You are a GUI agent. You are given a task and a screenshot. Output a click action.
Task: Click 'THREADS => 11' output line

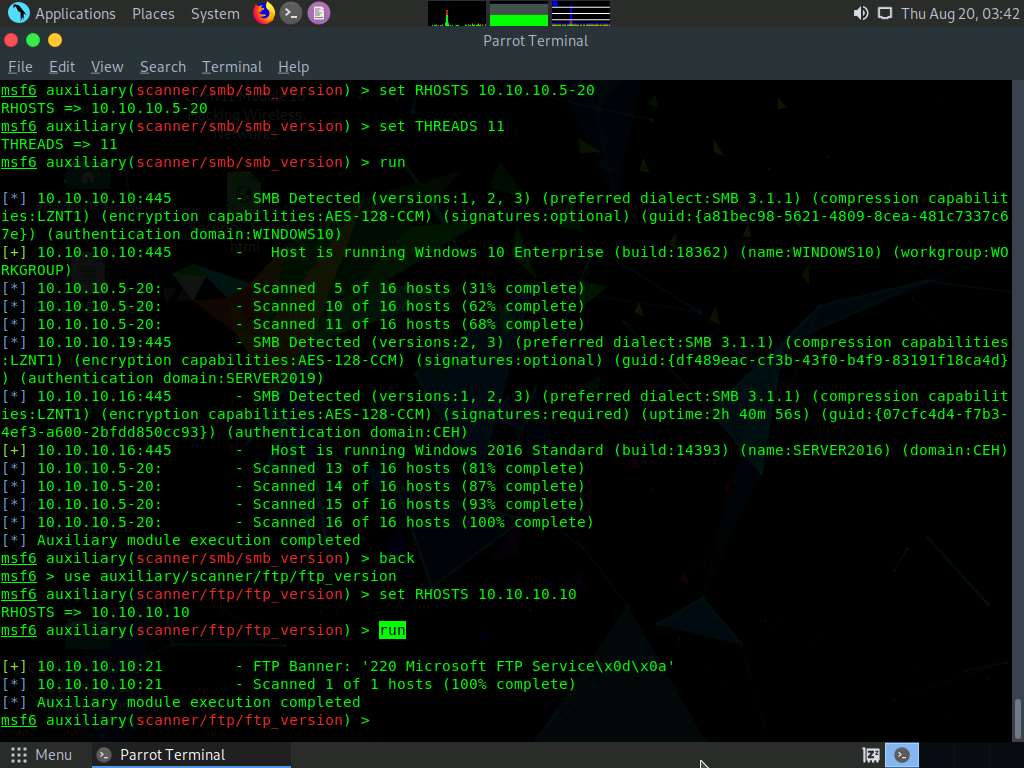59,144
